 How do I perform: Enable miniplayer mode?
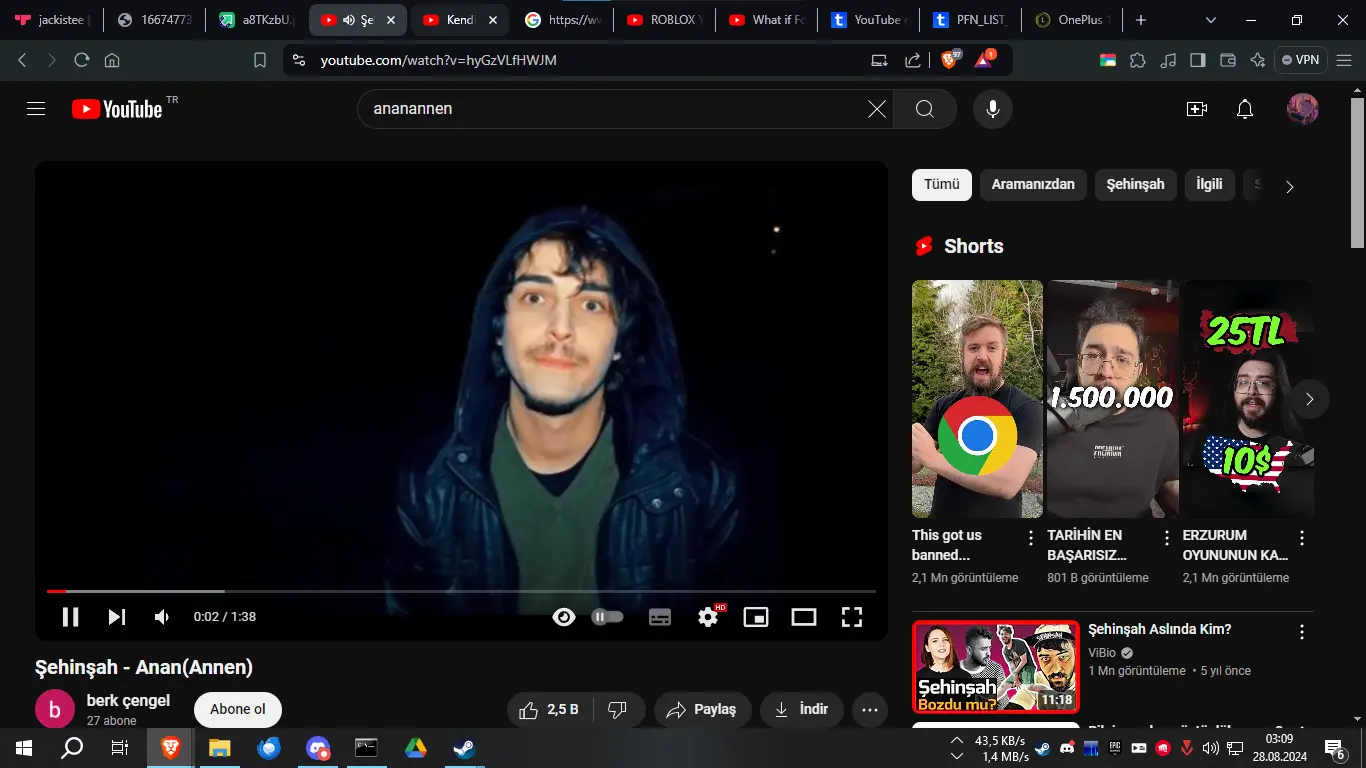pos(756,617)
